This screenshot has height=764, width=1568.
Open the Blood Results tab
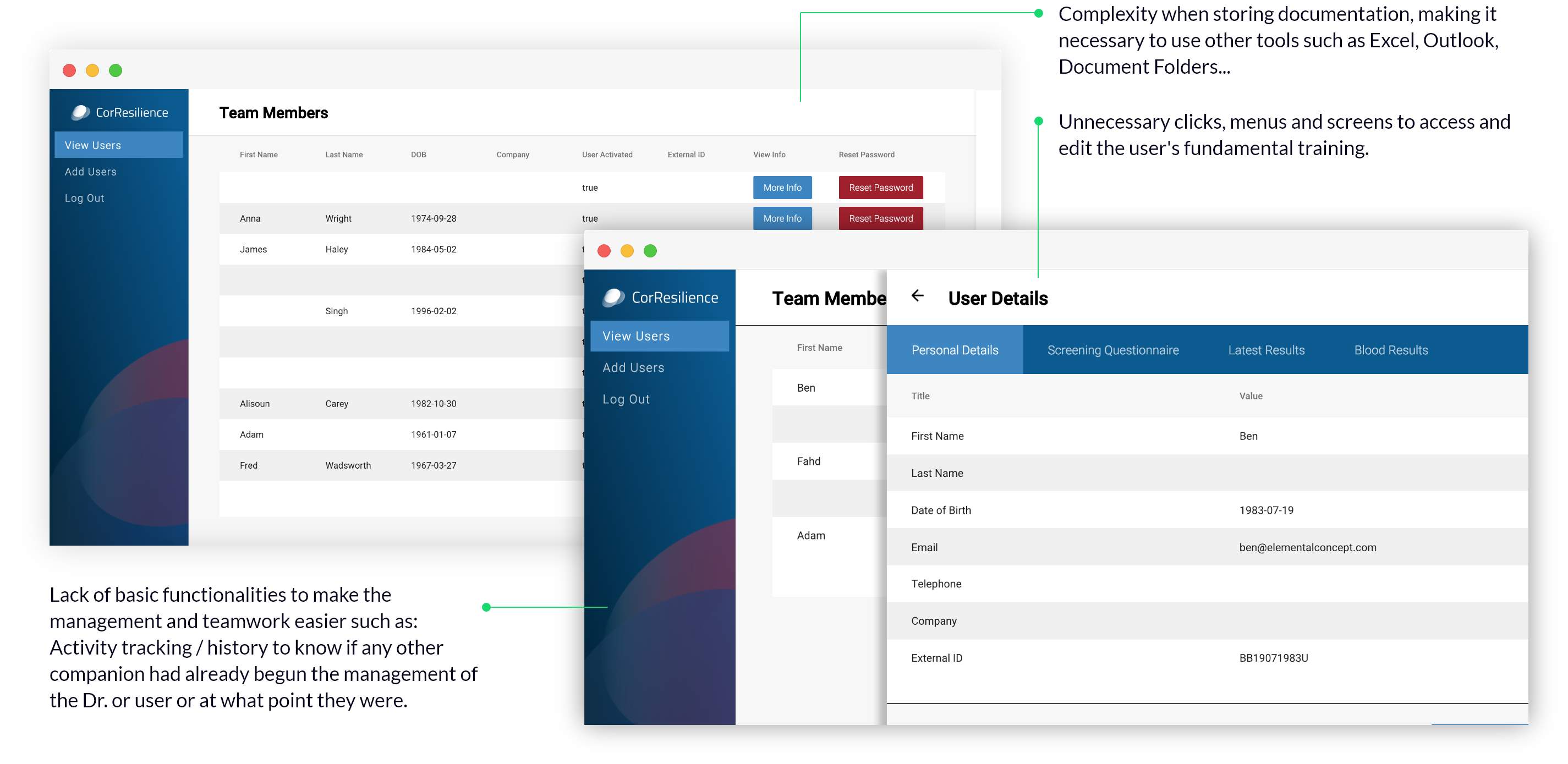tap(1391, 350)
